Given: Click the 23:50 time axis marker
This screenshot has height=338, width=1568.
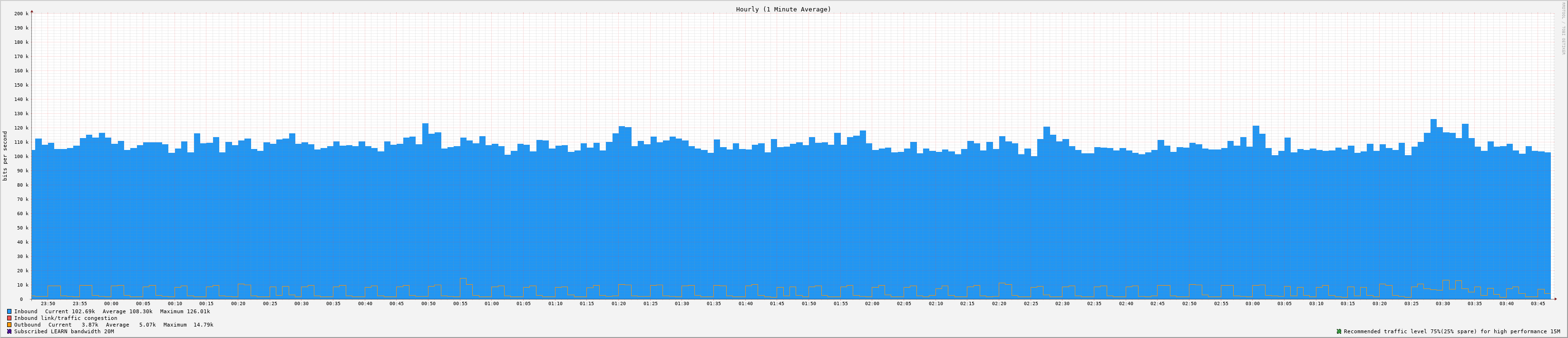Looking at the screenshot, I should coord(48,303).
